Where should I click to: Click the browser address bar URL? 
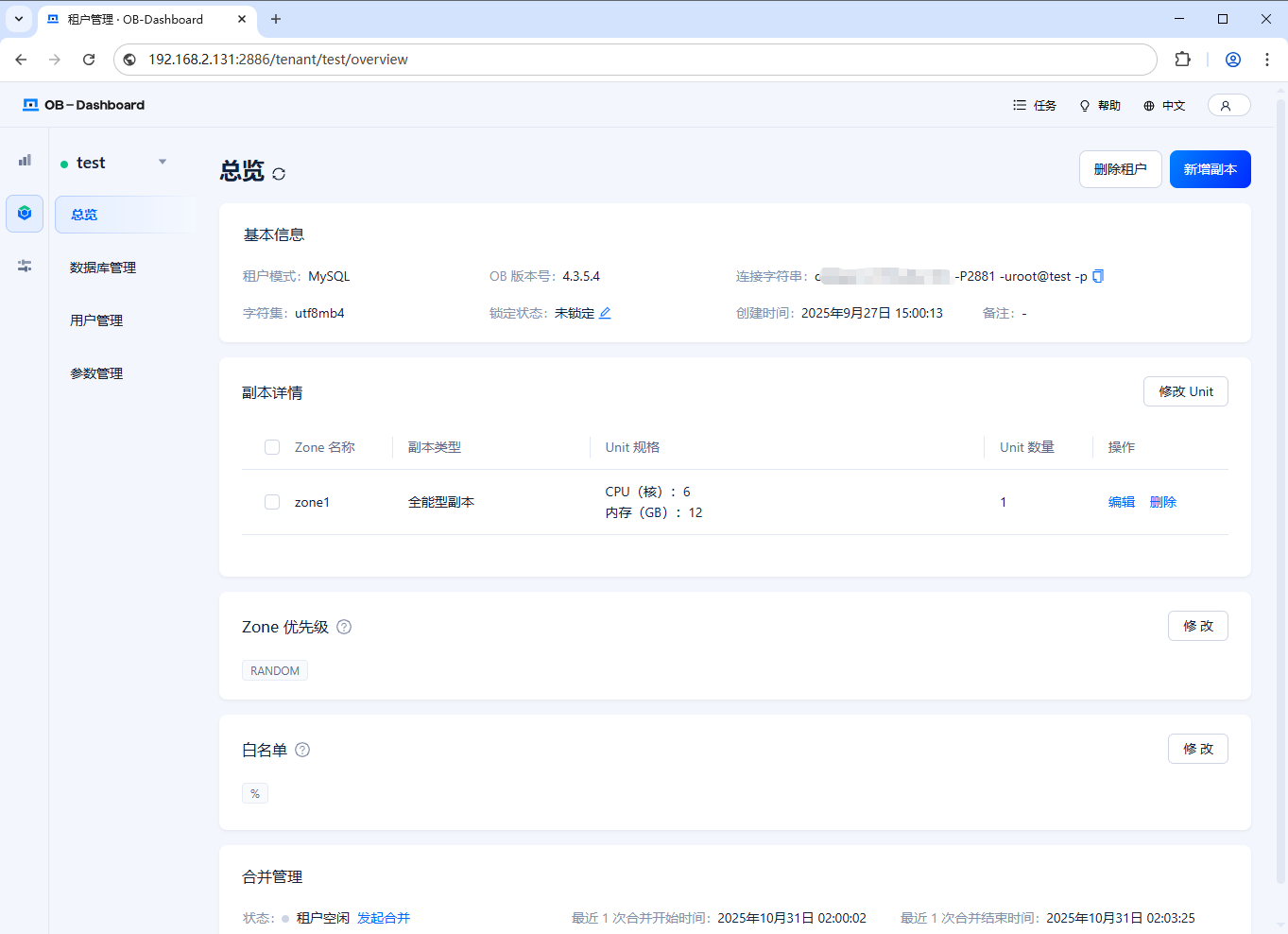pyautogui.click(x=278, y=60)
